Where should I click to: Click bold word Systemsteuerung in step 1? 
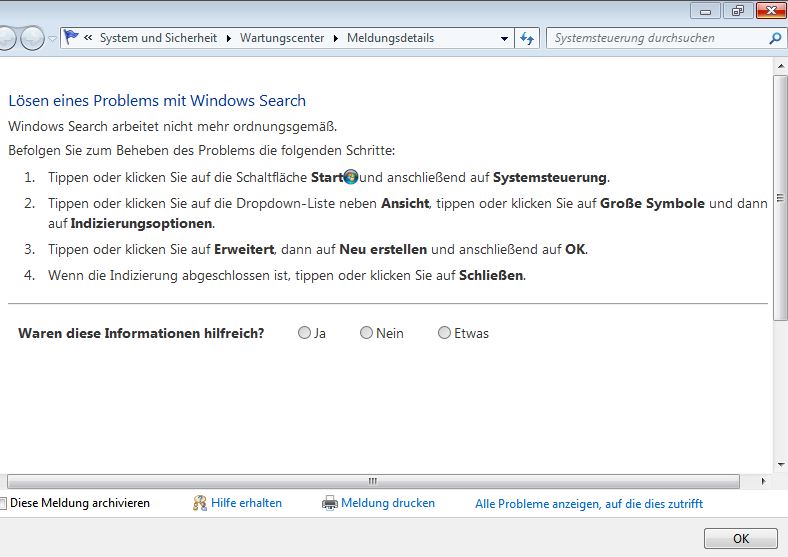550,177
